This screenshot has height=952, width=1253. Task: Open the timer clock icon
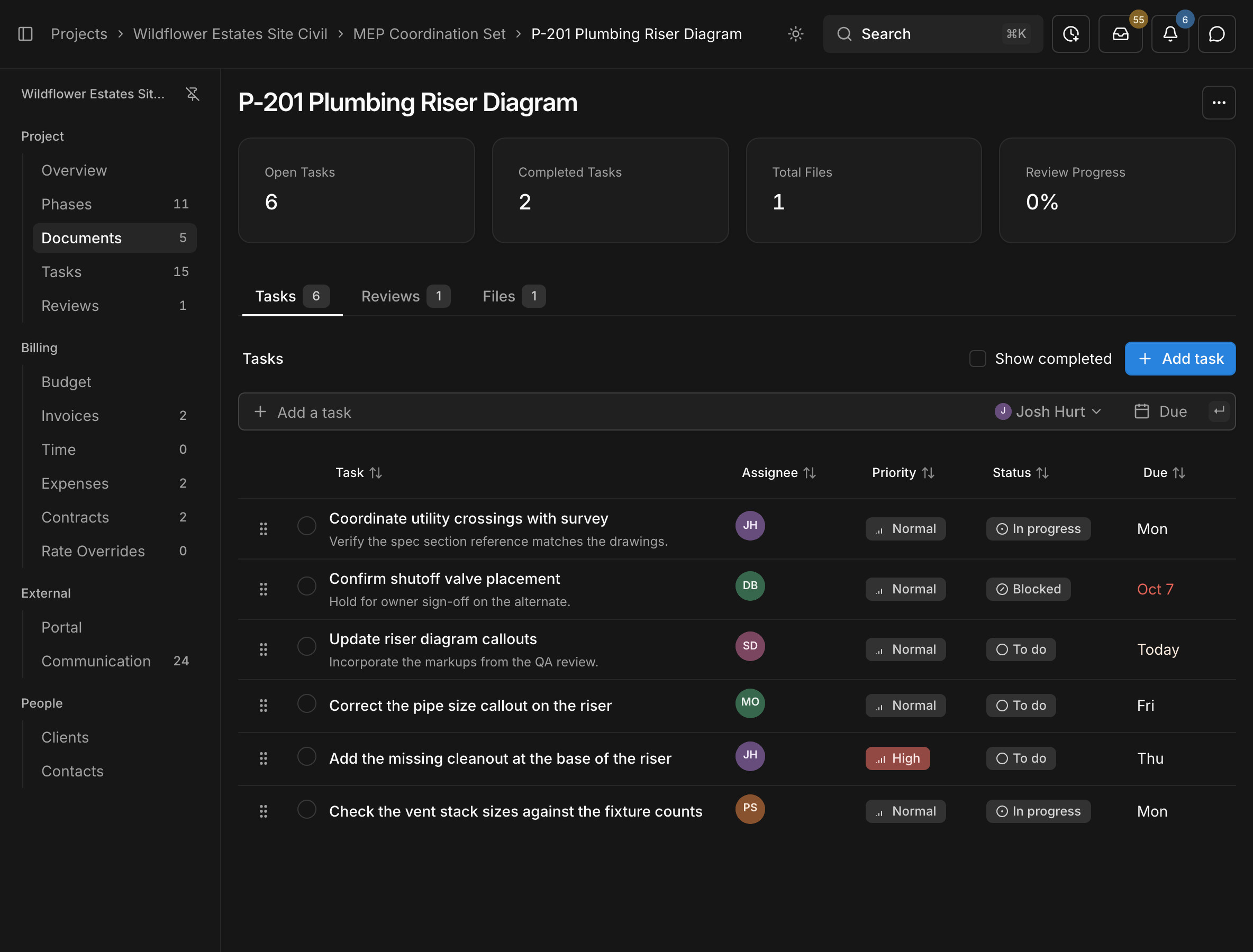click(1070, 34)
